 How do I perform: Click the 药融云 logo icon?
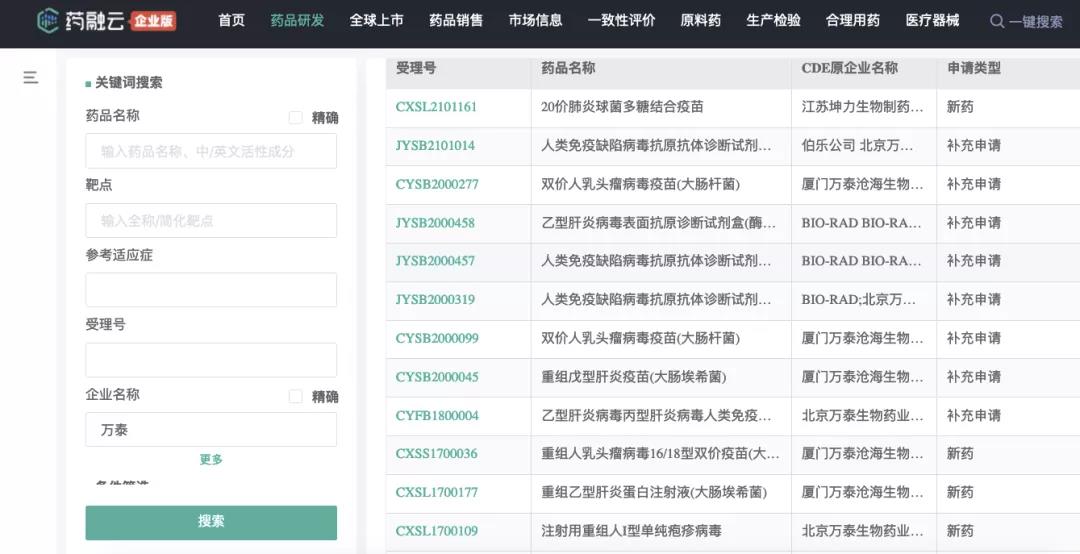[48, 21]
